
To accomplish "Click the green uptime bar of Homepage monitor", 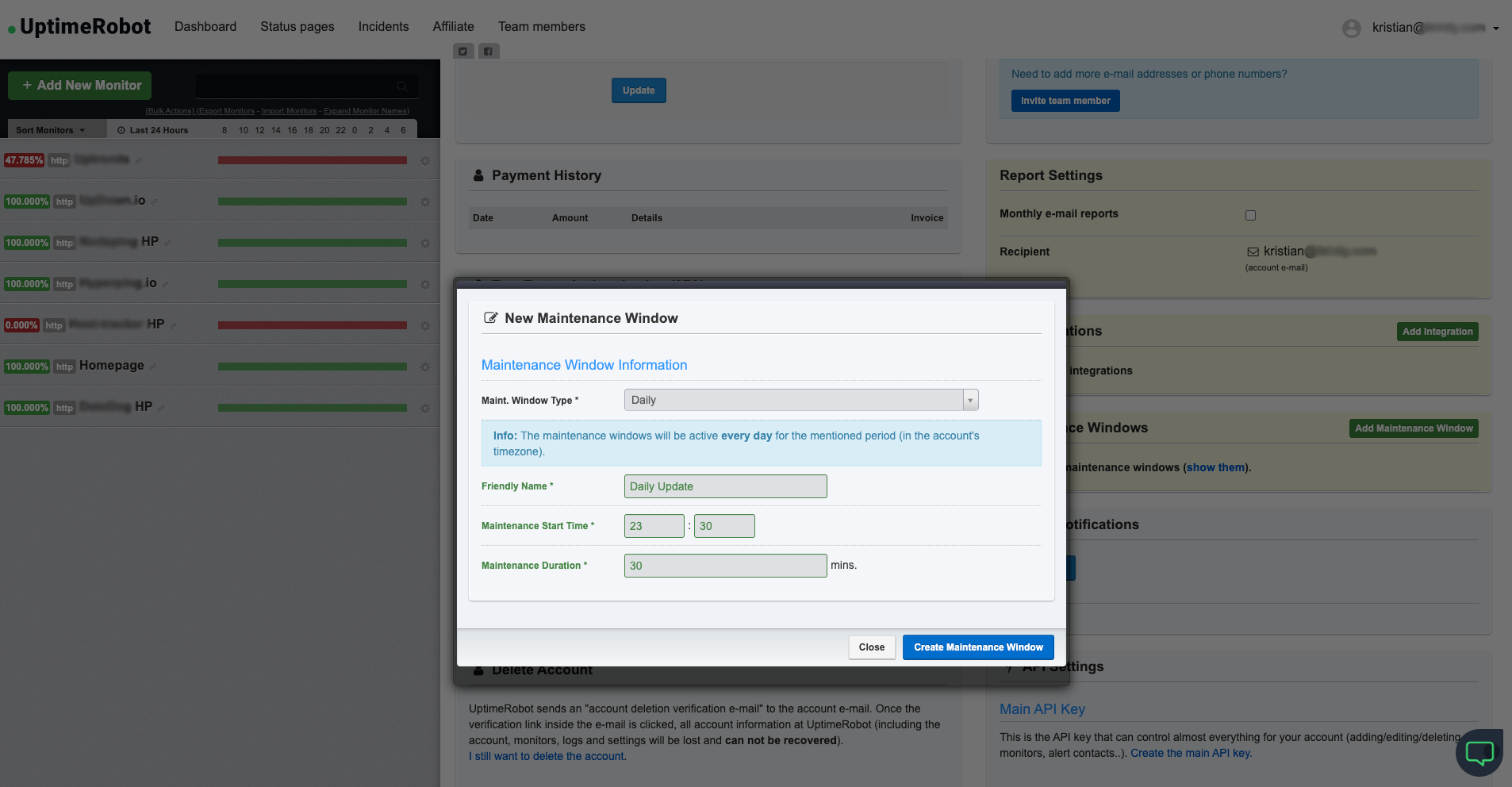I will click(313, 367).
